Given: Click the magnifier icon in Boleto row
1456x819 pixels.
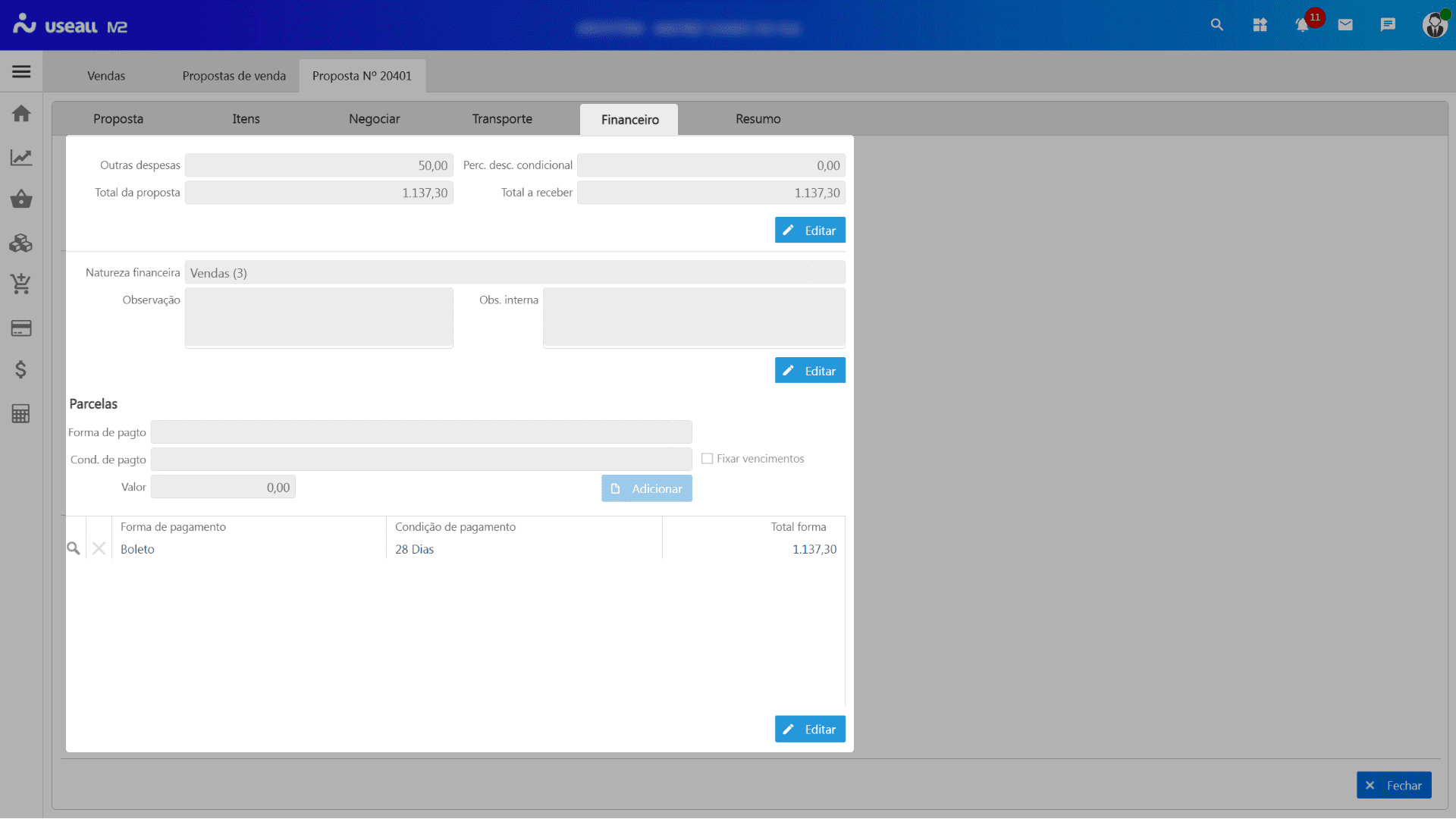Looking at the screenshot, I should click(x=74, y=548).
